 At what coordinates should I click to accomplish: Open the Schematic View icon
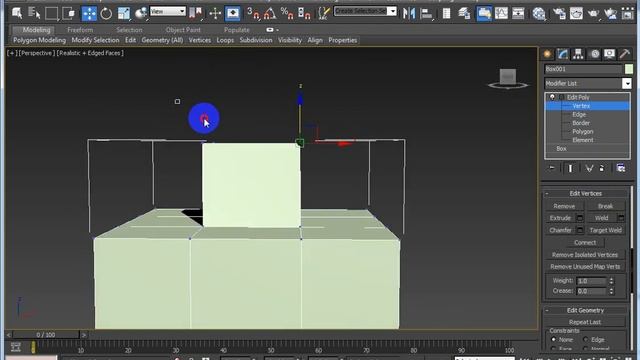518,13
